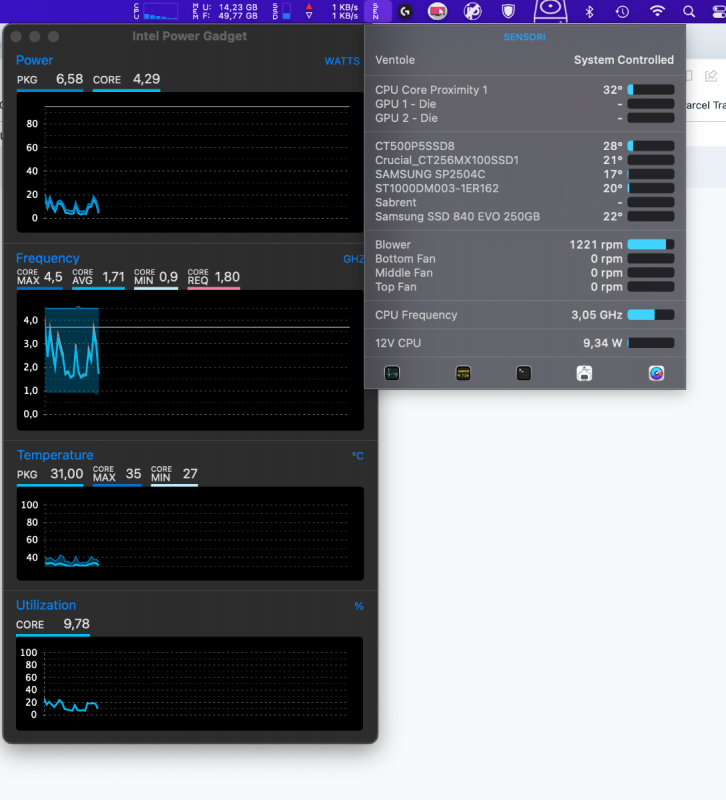Open the network speed menu bar item
Image resolution: width=726 pixels, height=800 pixels.
333,11
